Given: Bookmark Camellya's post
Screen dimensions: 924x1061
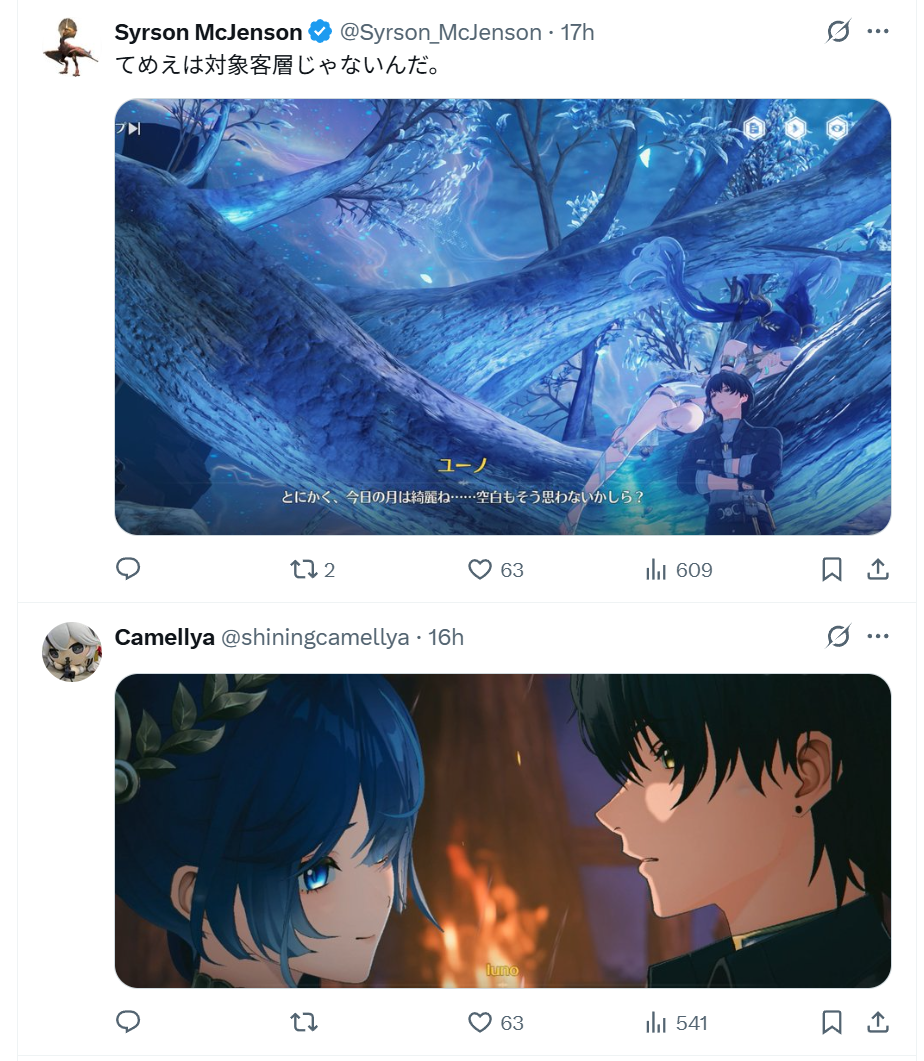Looking at the screenshot, I should click(832, 1022).
